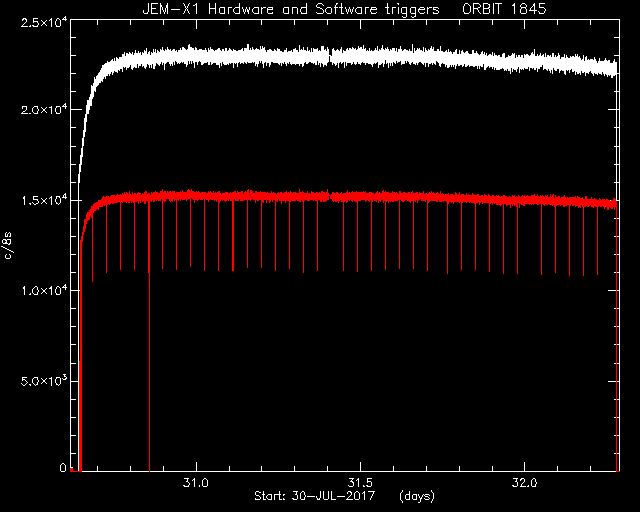Click the red vertical line at plot's right edge
The height and width of the screenshot is (512, 640).
(x=616, y=335)
